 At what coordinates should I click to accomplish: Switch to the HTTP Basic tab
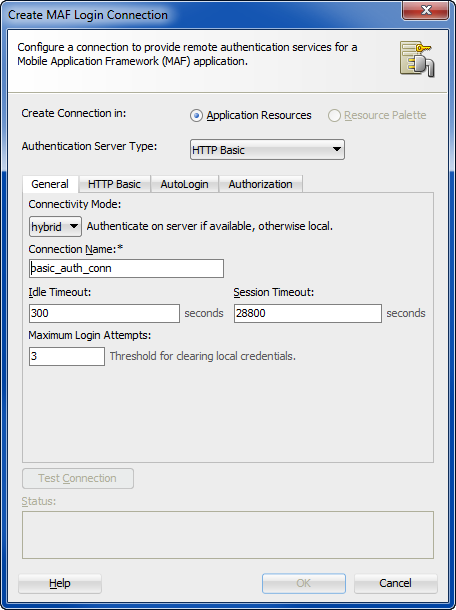click(114, 184)
